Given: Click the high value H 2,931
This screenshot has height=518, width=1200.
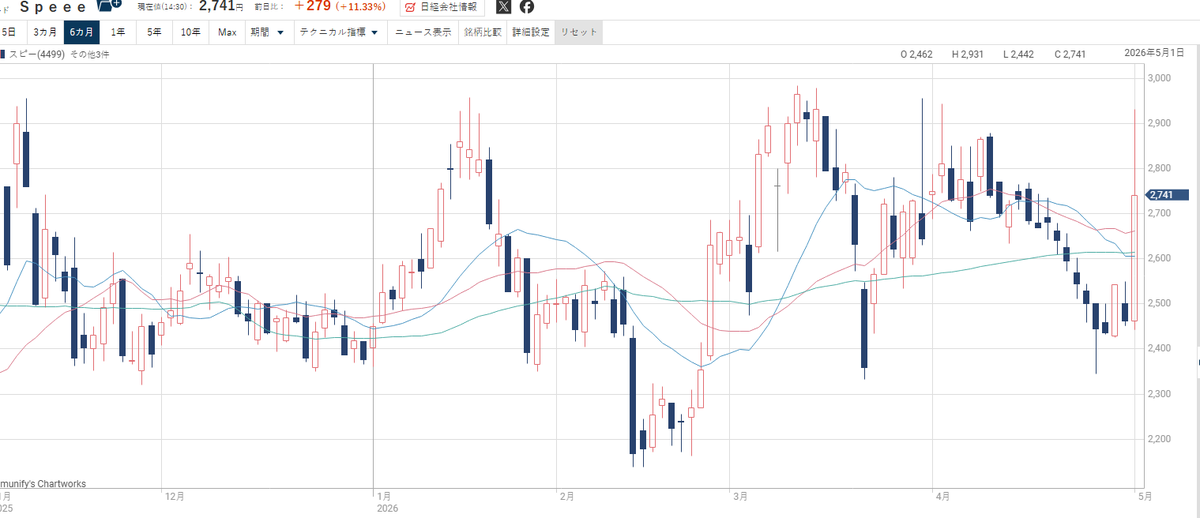Looking at the screenshot, I should coord(968,54).
